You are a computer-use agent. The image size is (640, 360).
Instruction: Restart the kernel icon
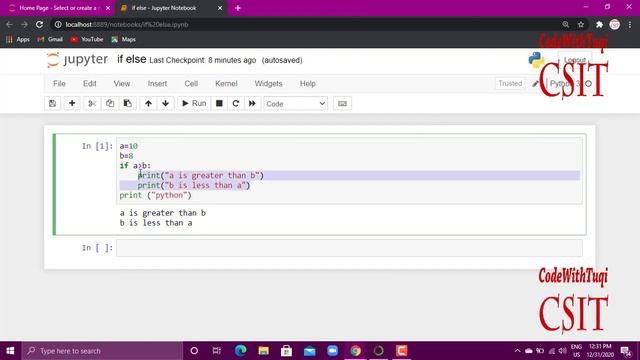point(236,104)
